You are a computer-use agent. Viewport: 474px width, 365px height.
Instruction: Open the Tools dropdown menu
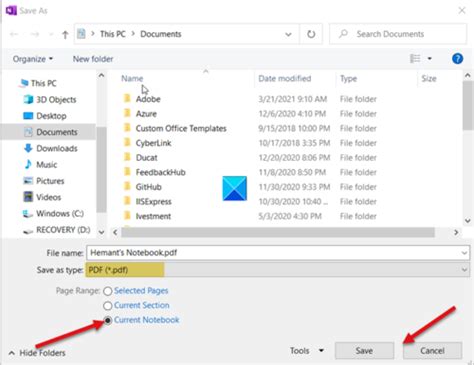(x=307, y=351)
